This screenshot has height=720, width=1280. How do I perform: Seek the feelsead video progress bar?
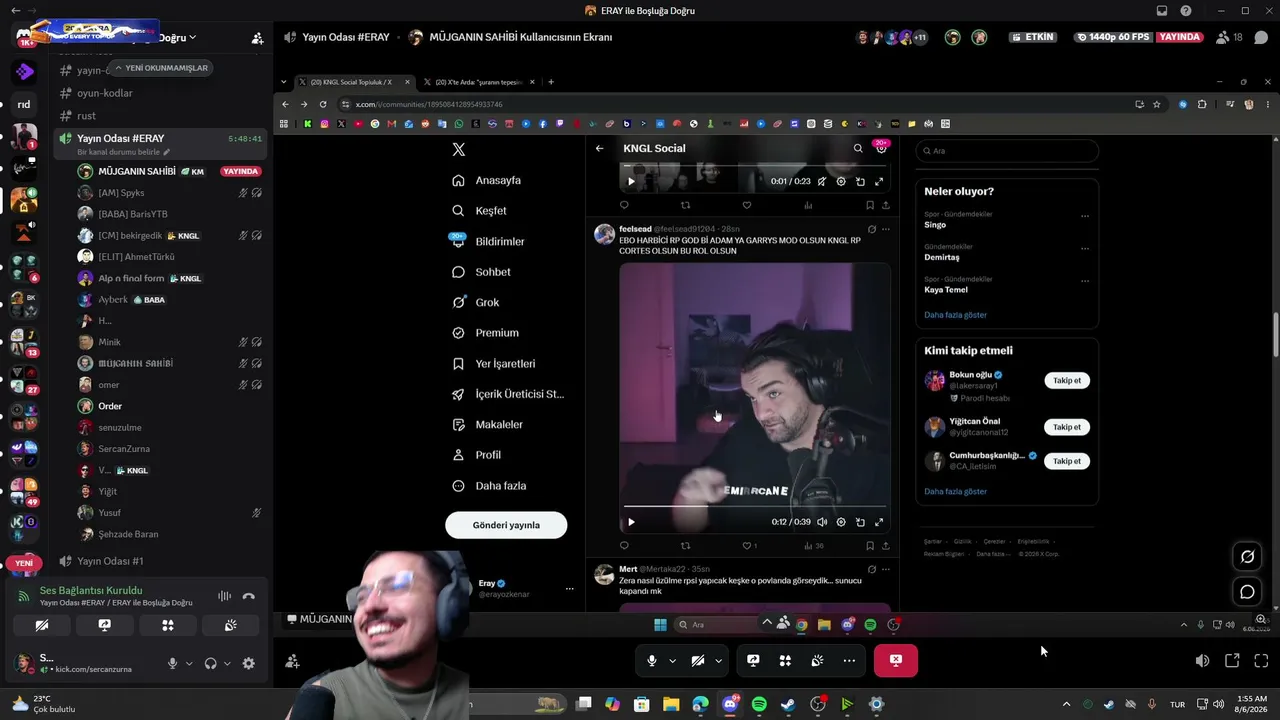click(x=755, y=507)
